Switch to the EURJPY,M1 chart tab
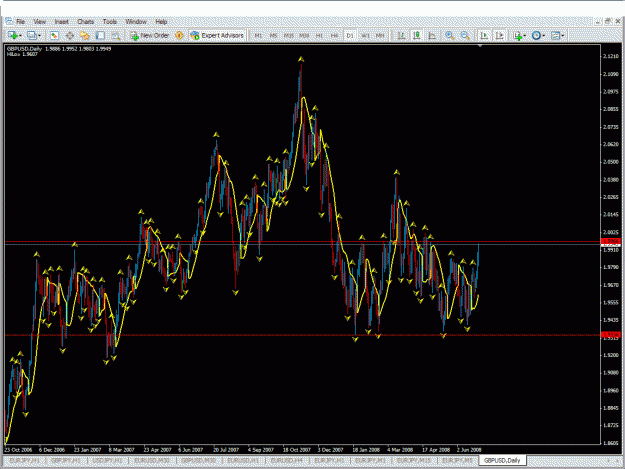 coord(370,461)
